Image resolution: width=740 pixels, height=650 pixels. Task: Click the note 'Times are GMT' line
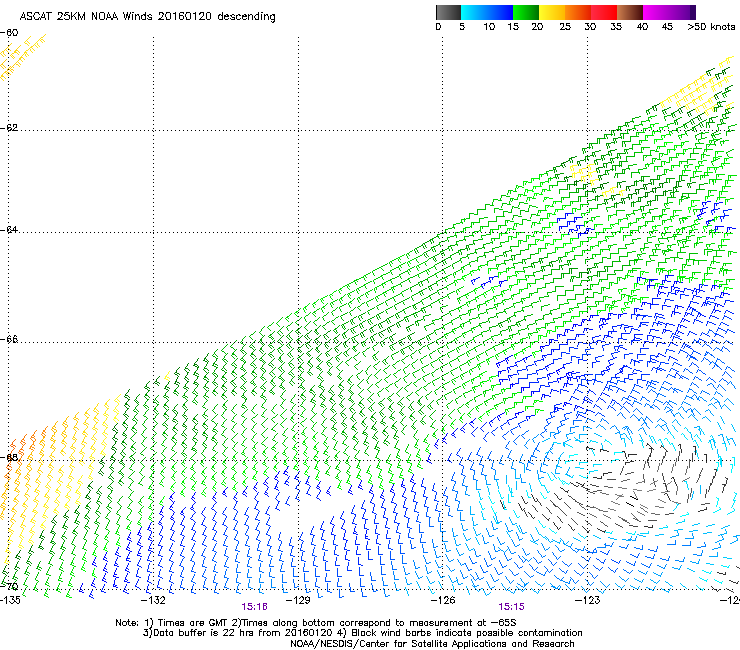316,623
